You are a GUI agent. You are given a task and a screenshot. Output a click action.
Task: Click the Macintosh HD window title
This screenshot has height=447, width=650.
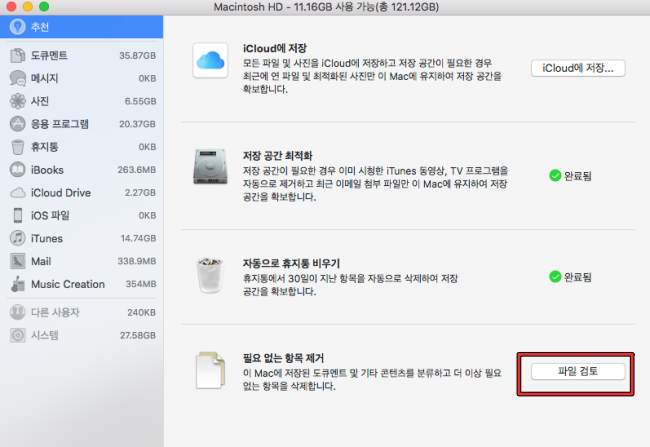click(x=326, y=7)
